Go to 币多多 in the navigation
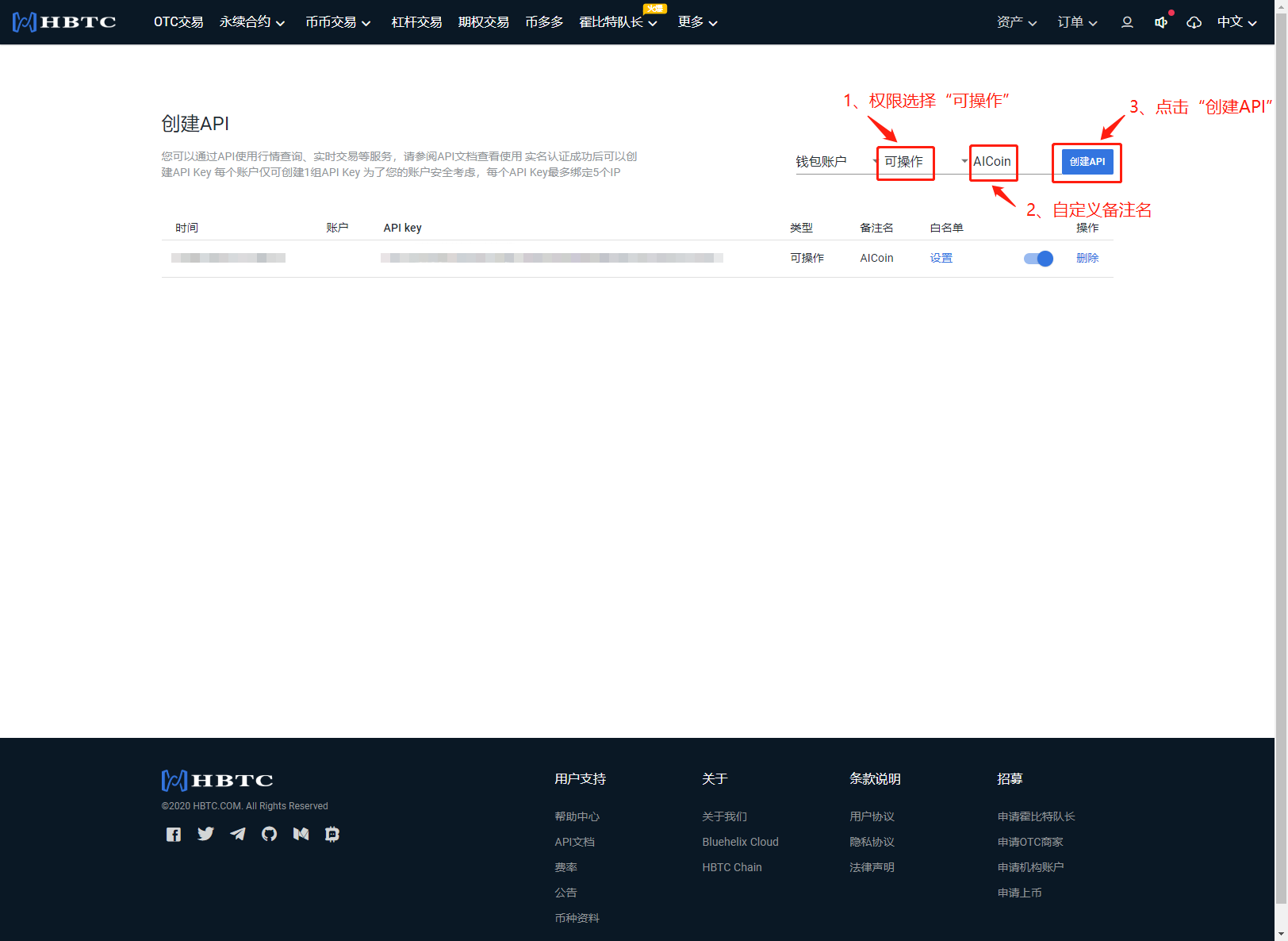This screenshot has width=1288, height=941. click(544, 22)
